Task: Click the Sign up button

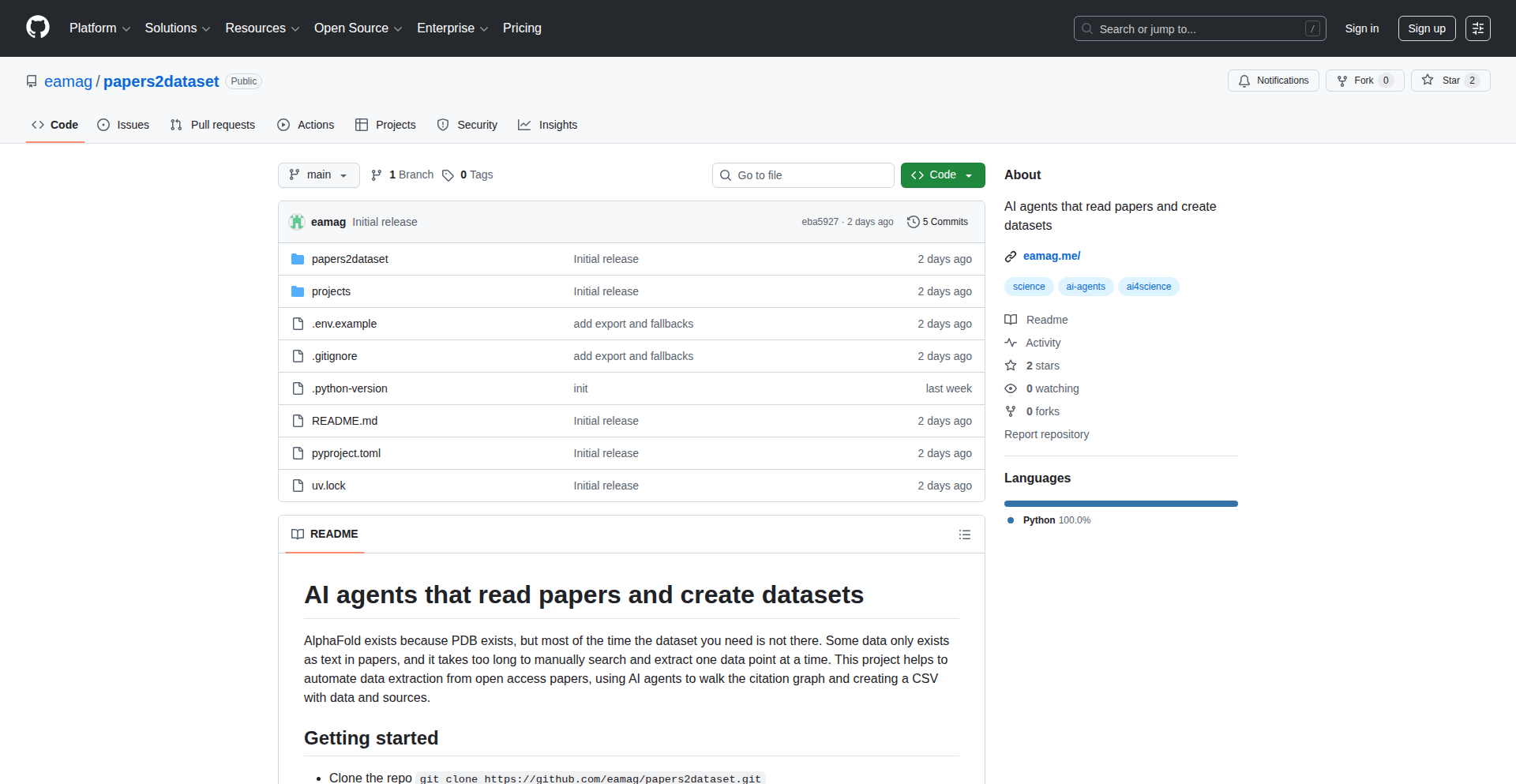Action: (x=1426, y=28)
